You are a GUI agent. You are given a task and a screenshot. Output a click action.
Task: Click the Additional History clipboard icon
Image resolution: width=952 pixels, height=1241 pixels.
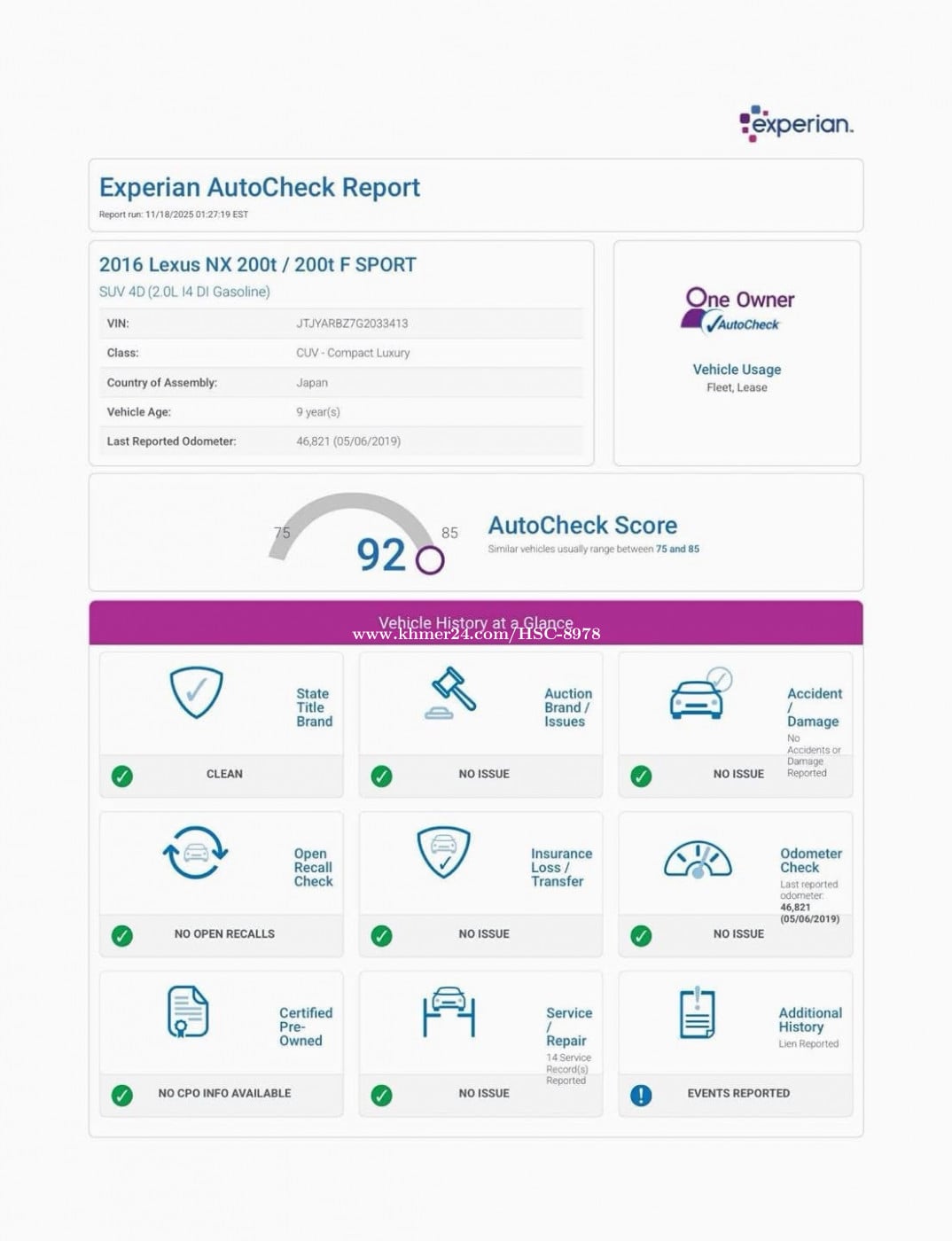click(698, 1013)
